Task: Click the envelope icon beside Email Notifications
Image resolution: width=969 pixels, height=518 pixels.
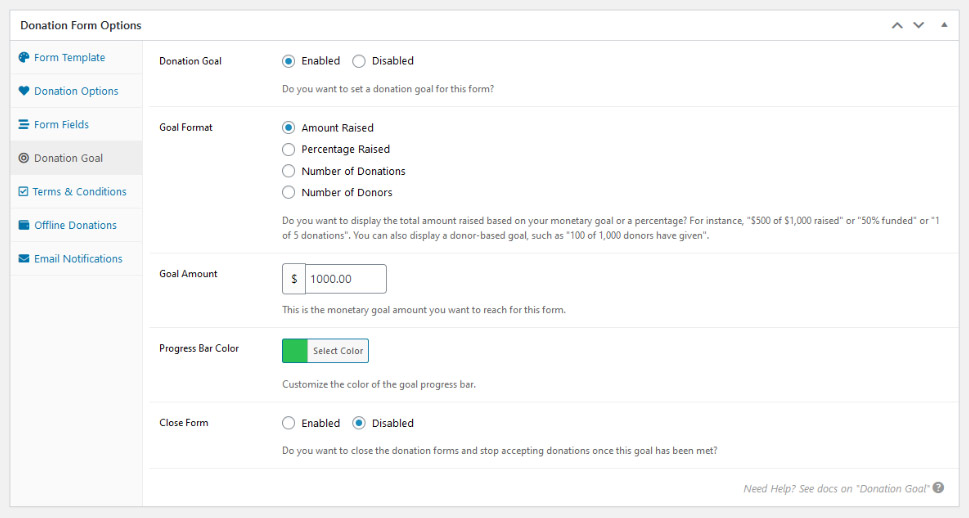Action: 24,259
